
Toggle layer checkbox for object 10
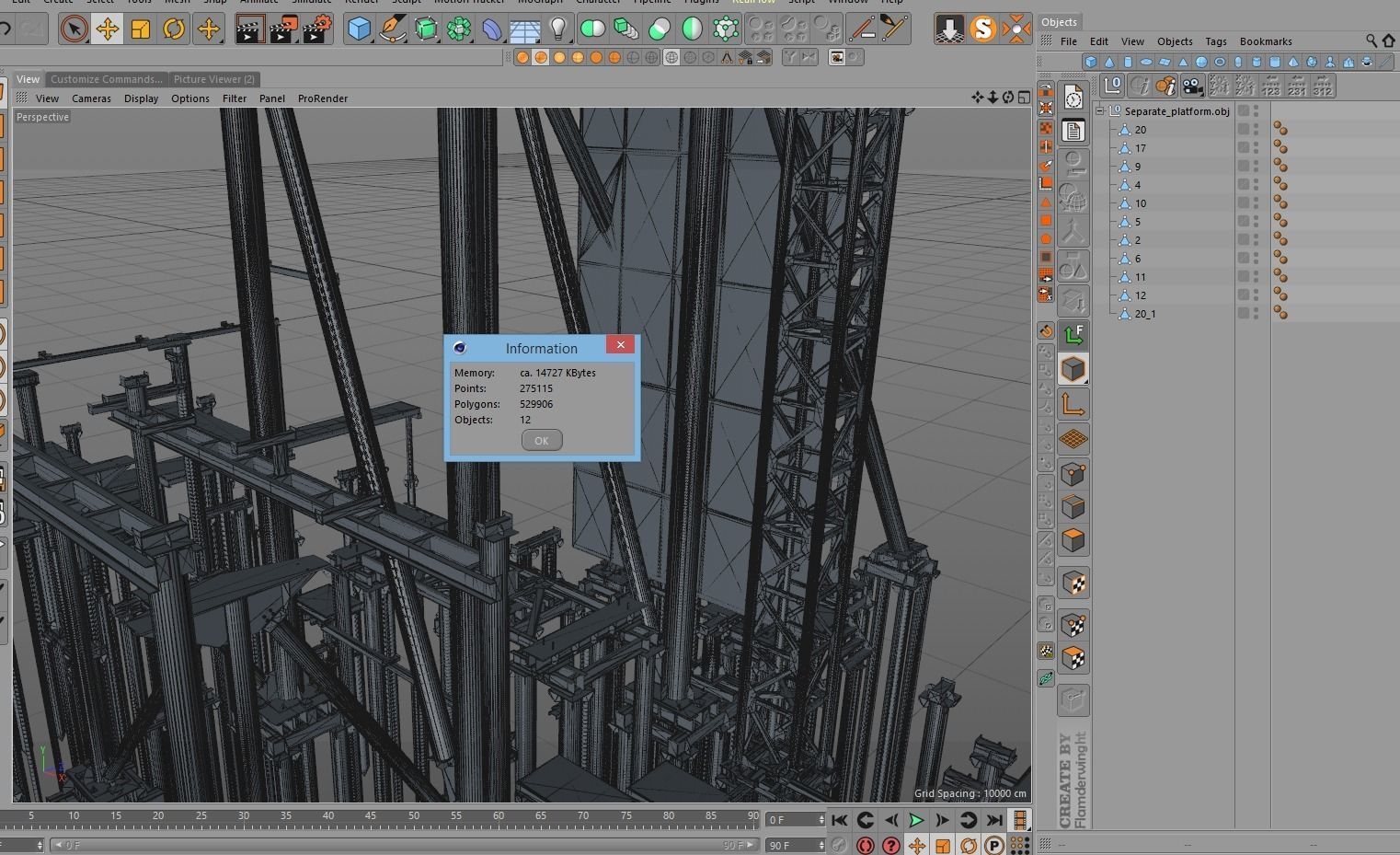(1243, 203)
